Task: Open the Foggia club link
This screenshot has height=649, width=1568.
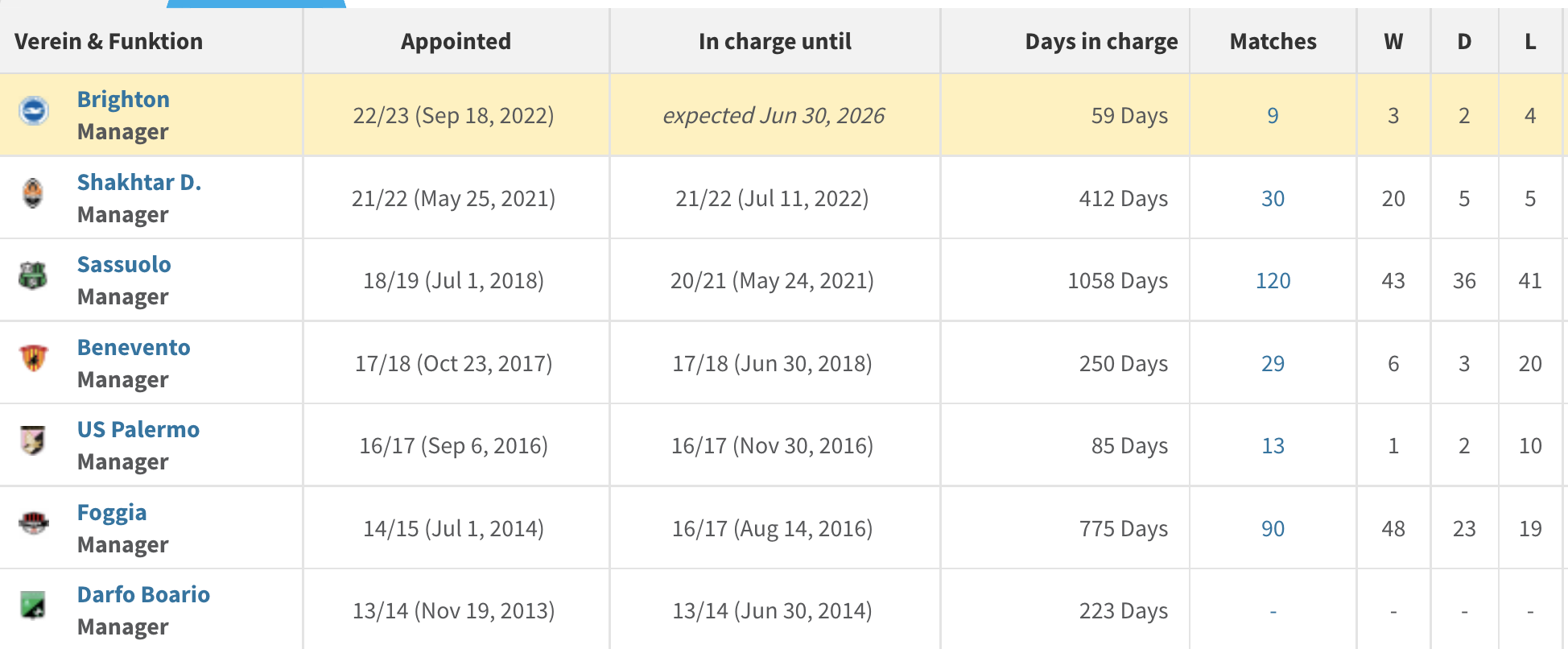Action: pos(112,513)
